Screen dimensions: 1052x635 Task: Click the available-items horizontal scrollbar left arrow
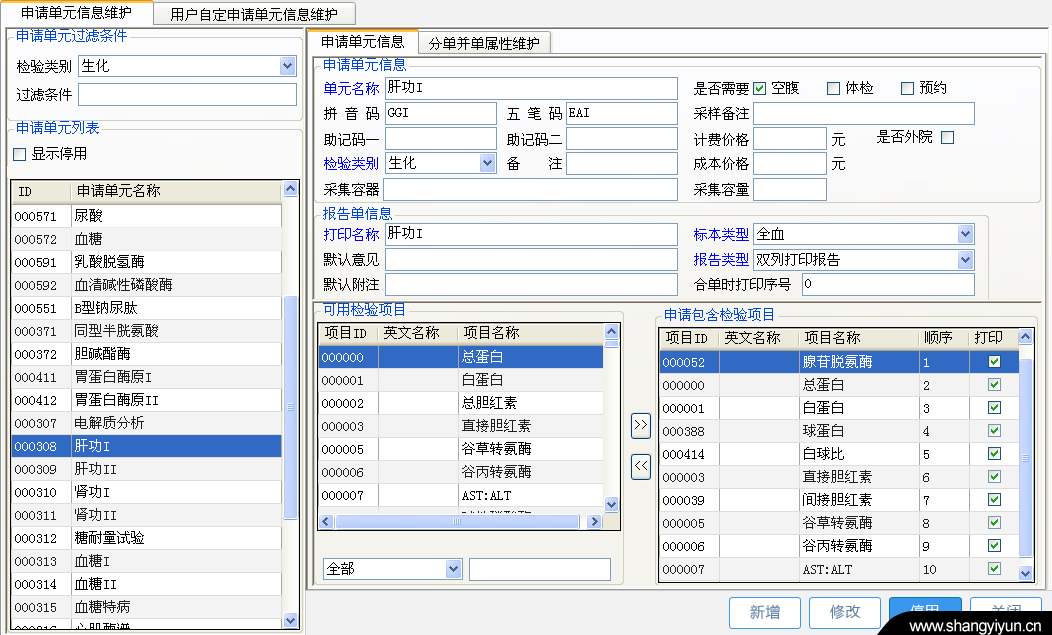pyautogui.click(x=326, y=522)
